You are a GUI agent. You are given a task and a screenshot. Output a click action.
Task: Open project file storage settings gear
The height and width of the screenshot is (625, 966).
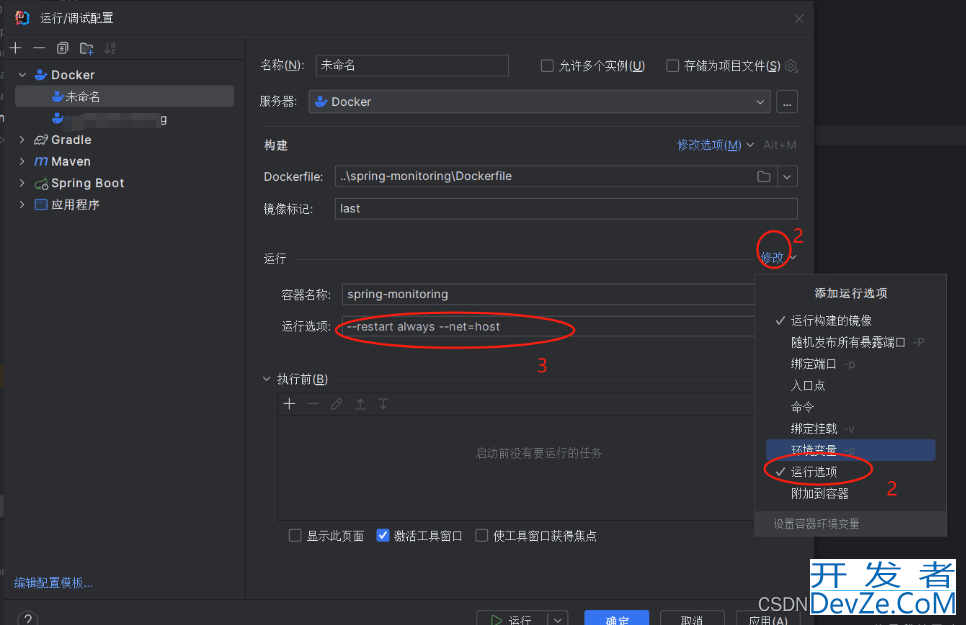[x=792, y=66]
